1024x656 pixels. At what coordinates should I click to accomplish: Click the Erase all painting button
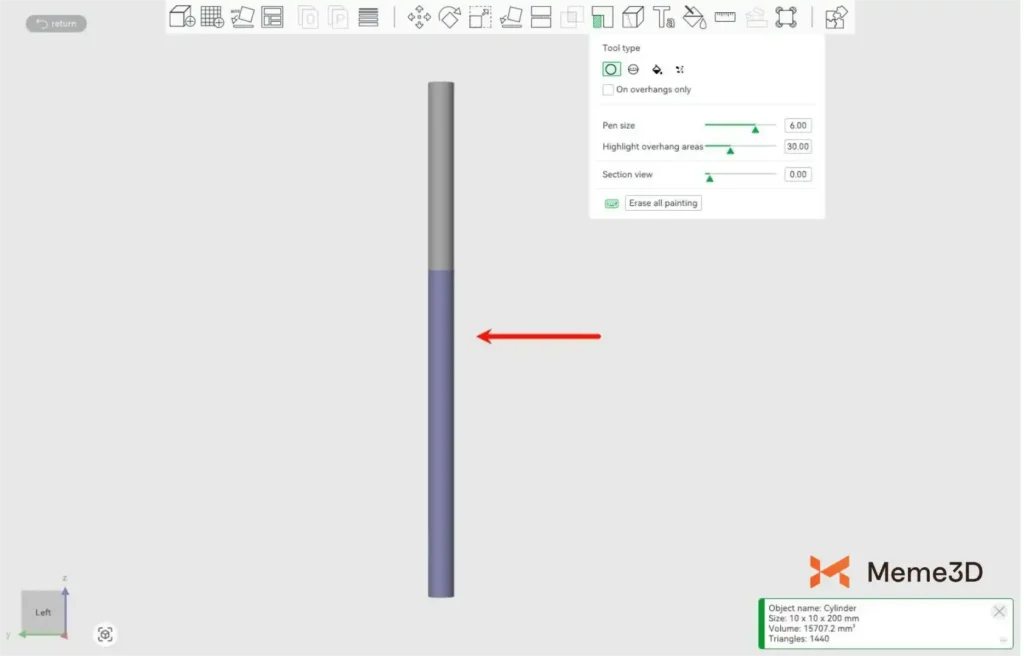tap(663, 203)
